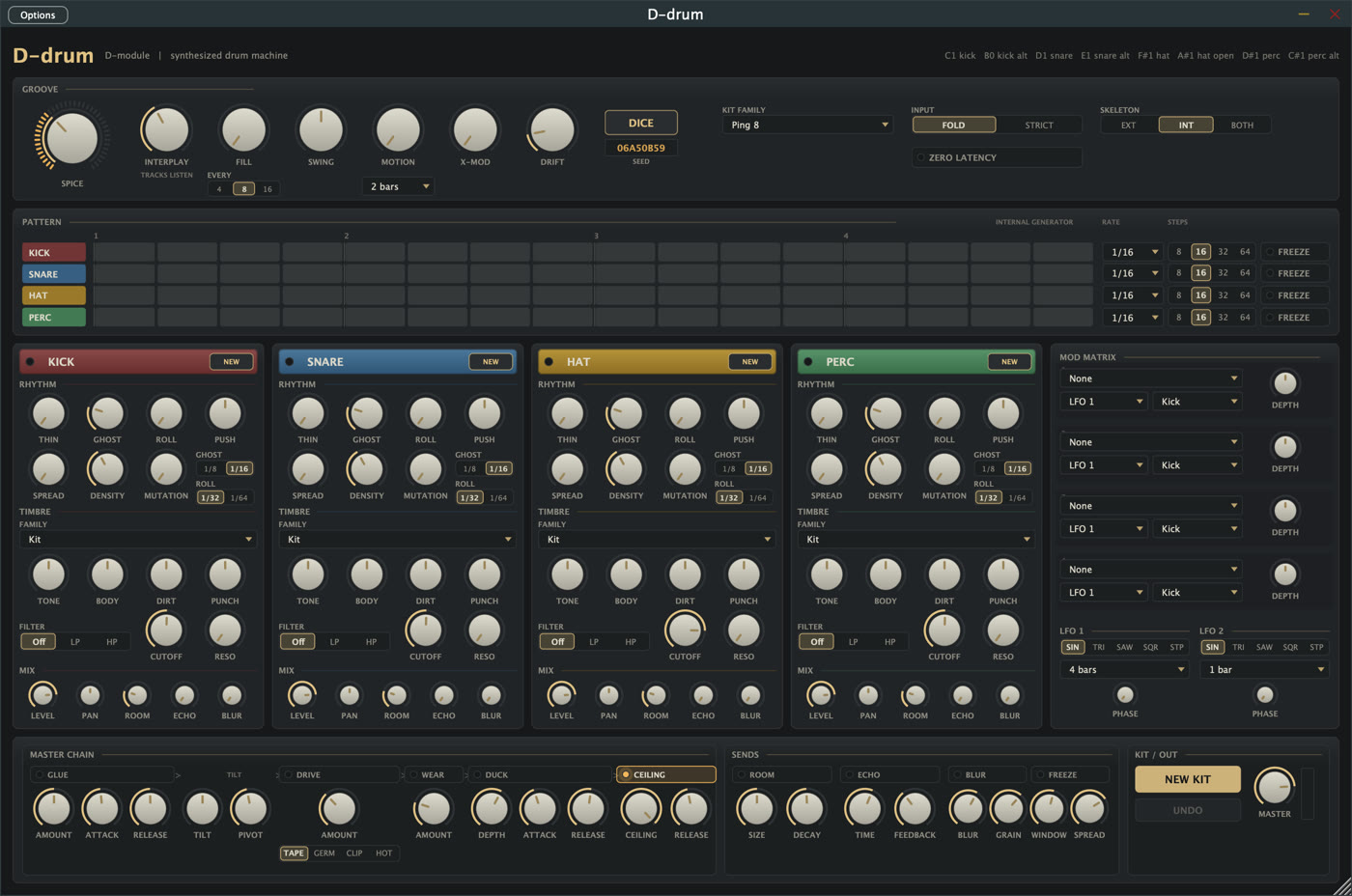This screenshot has height=896, width=1352.
Task: Select LP filter on the Kick
Action: click(x=75, y=641)
